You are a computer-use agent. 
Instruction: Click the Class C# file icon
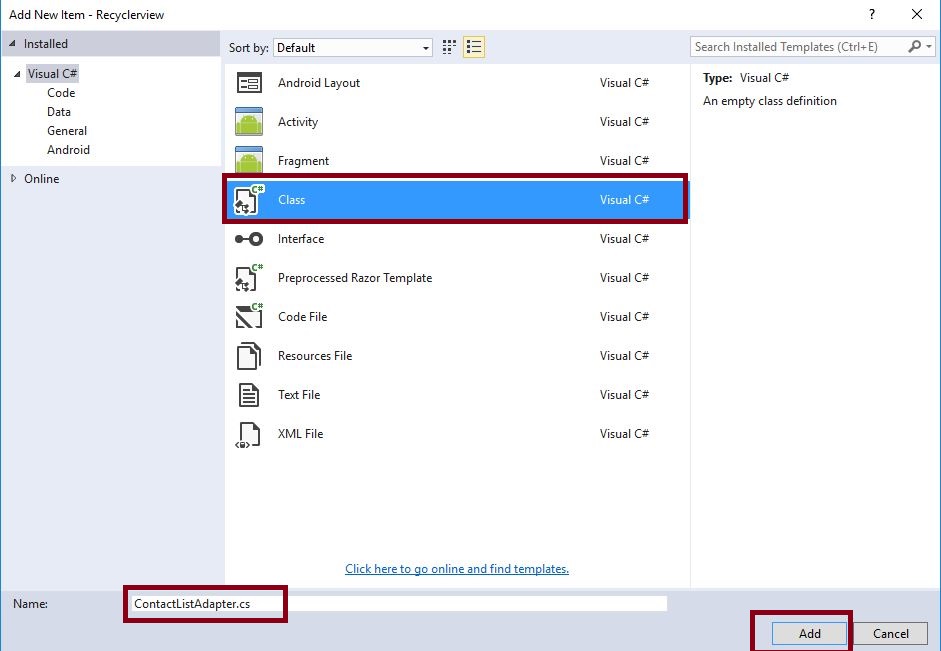[249, 200]
